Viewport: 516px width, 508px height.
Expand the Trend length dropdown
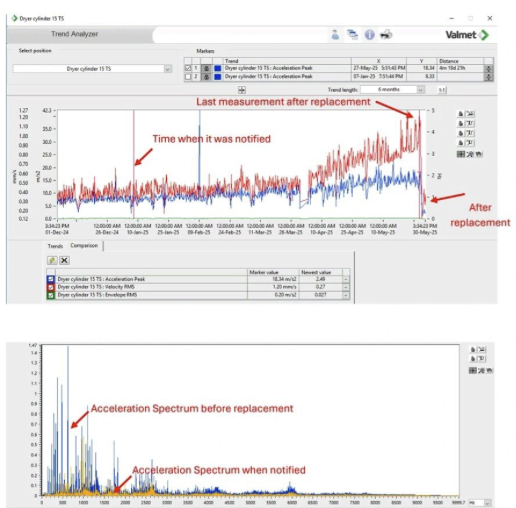[420, 90]
